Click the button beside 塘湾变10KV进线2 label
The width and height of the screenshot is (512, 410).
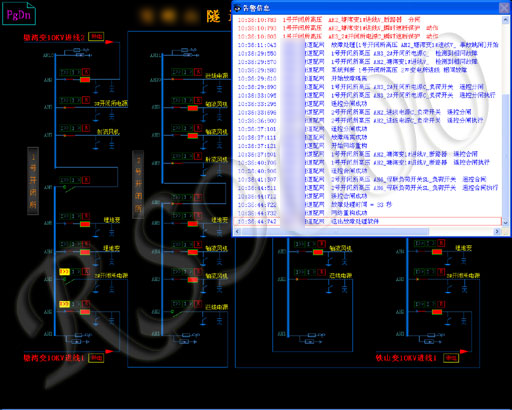96,36
